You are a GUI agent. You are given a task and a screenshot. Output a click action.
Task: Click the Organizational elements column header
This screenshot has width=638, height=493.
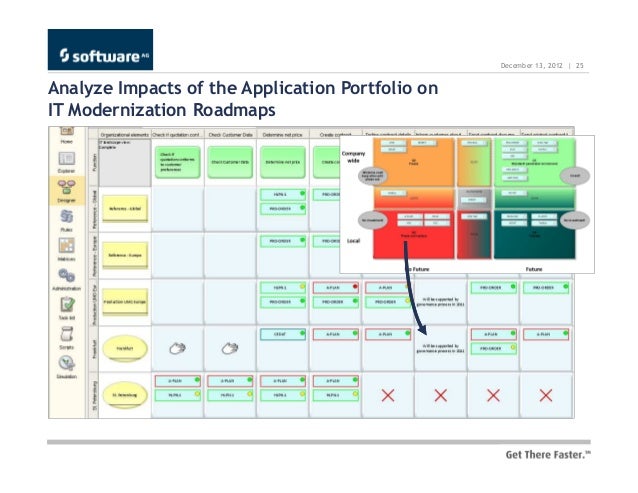pos(125,134)
